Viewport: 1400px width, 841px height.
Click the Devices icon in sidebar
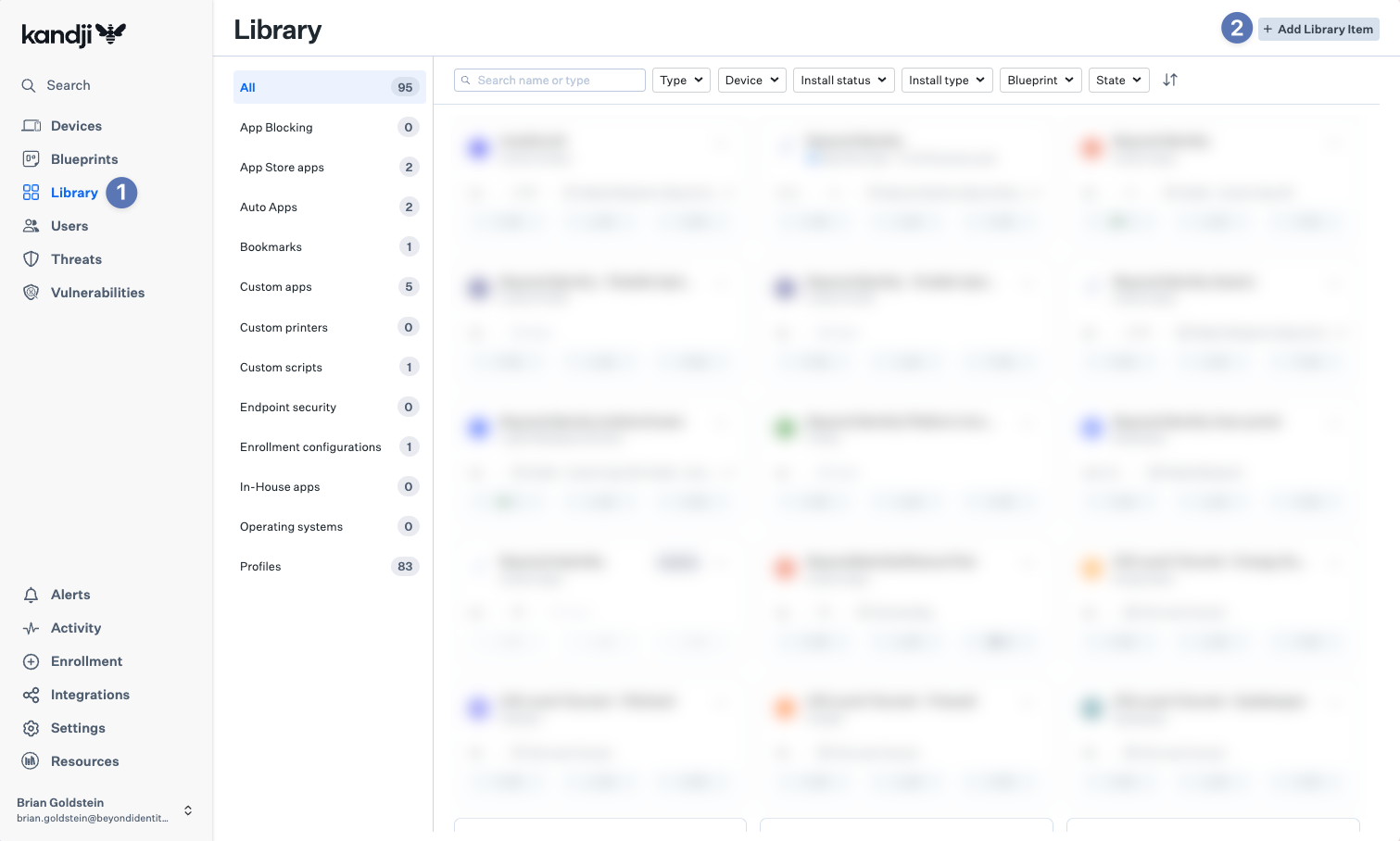click(31, 126)
